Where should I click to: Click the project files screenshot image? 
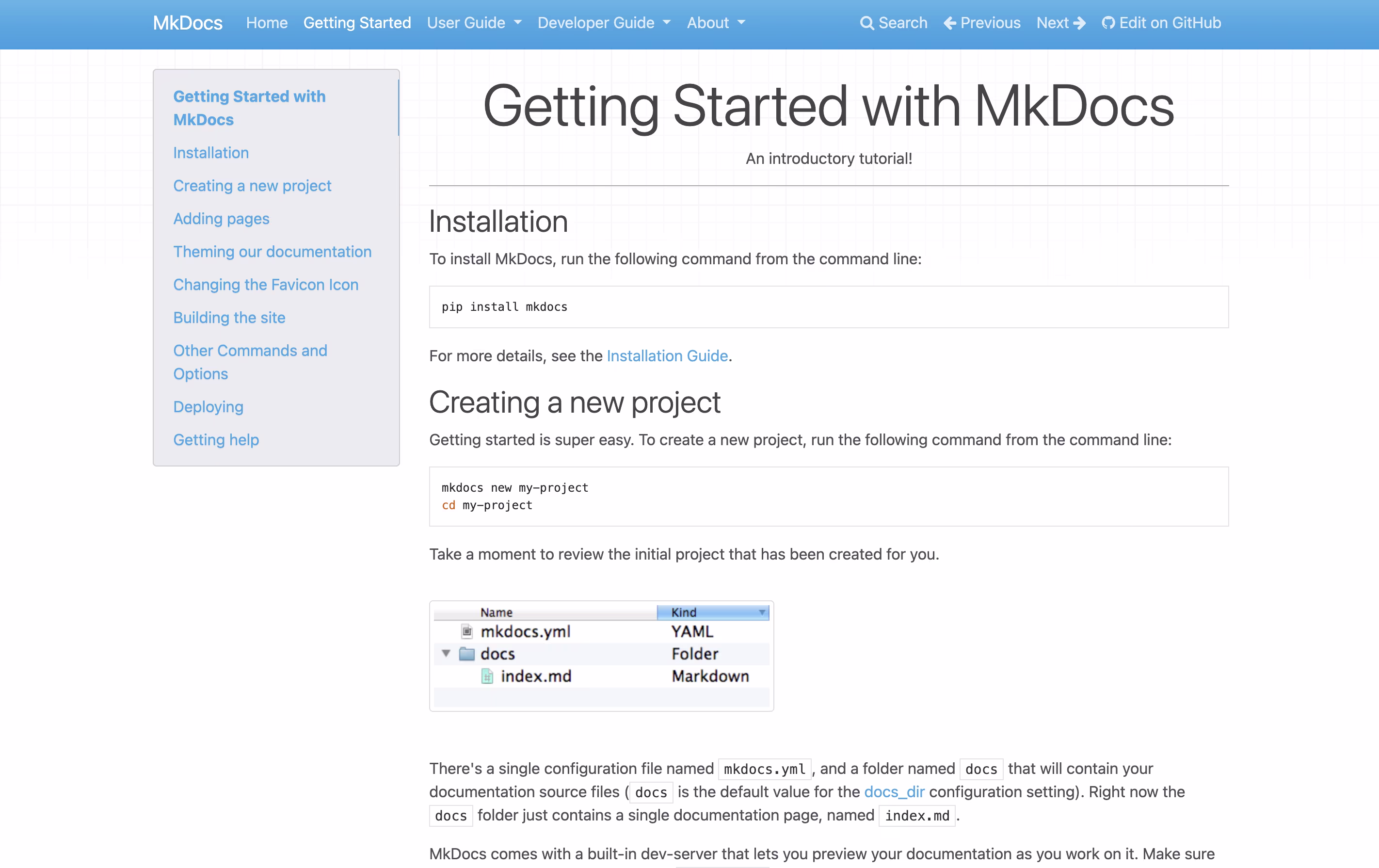[x=601, y=656]
